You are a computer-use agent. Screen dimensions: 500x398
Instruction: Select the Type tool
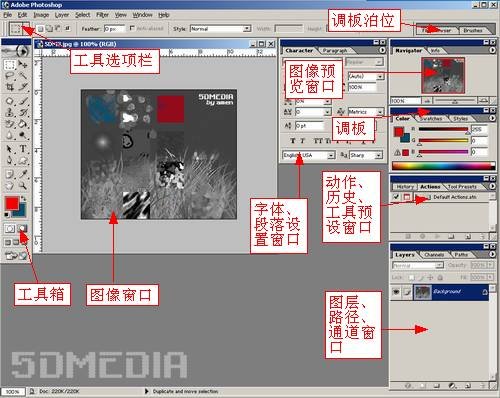coord(23,149)
